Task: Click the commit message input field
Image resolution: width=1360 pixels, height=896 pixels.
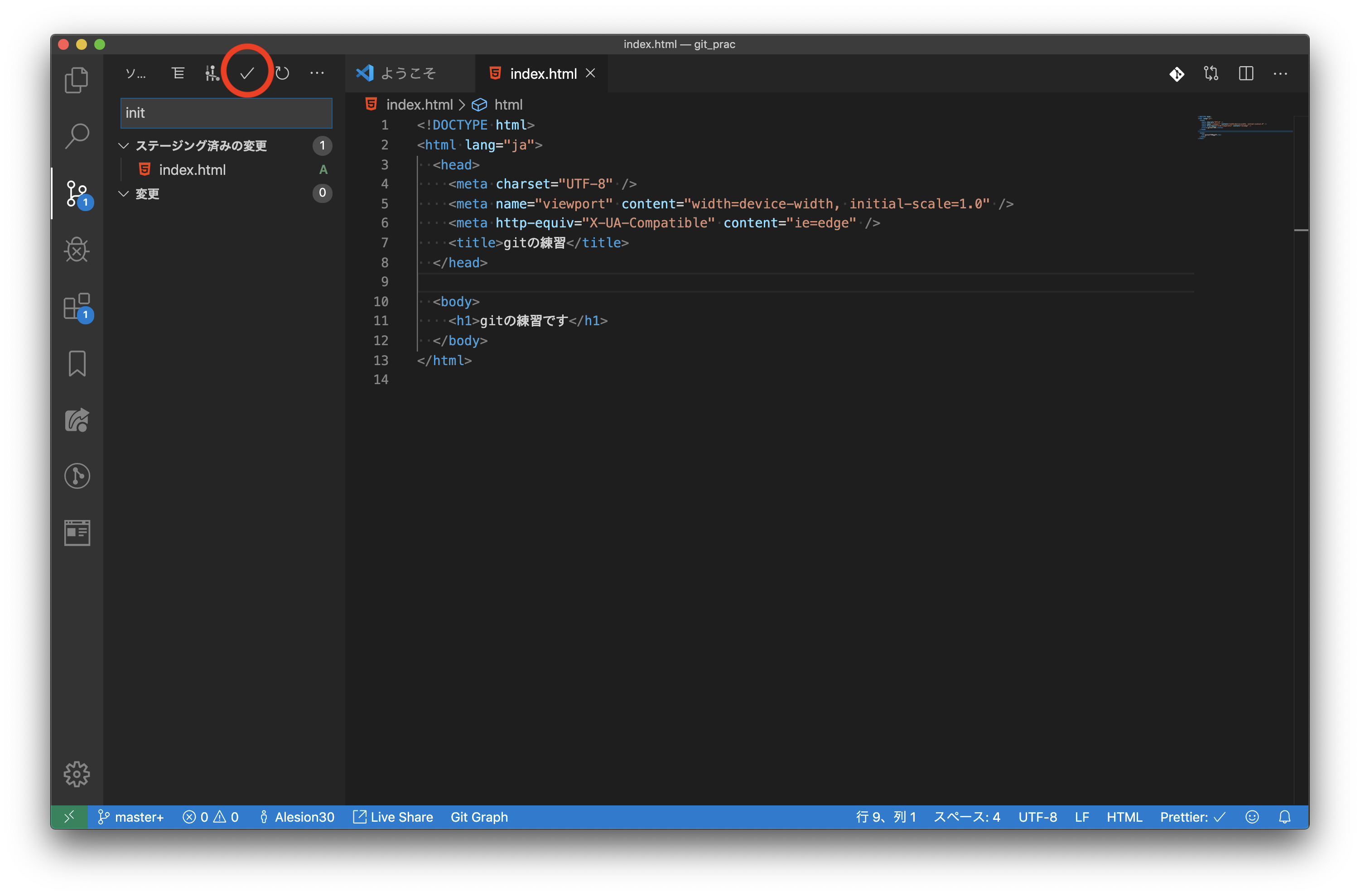Action: (226, 113)
